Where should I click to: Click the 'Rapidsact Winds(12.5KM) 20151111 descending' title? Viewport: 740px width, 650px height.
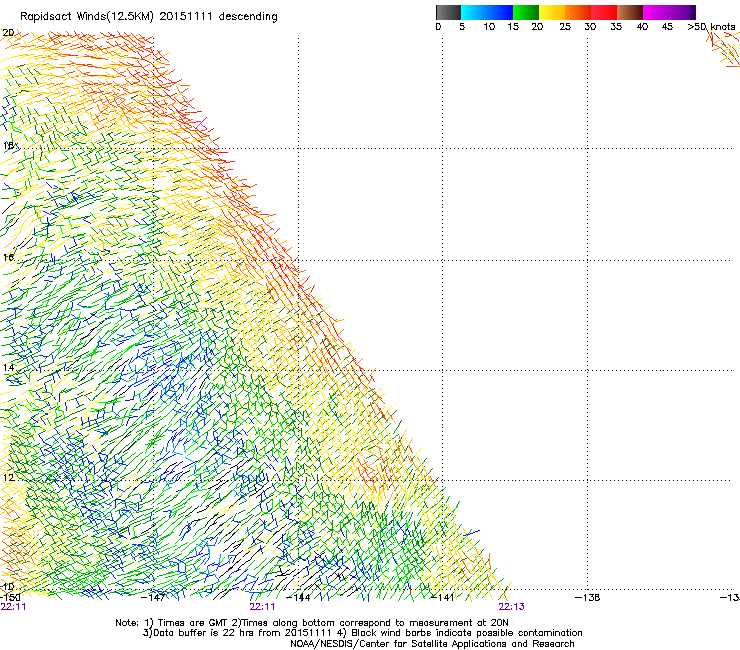pos(149,17)
